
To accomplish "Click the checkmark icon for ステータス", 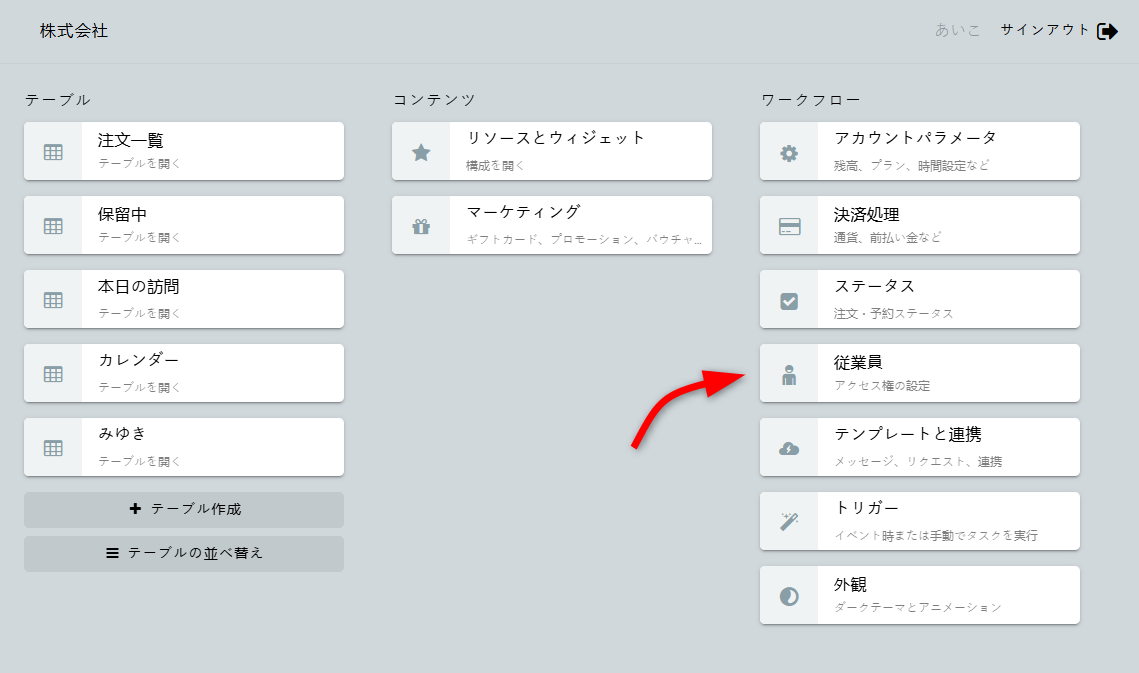I will coord(789,300).
